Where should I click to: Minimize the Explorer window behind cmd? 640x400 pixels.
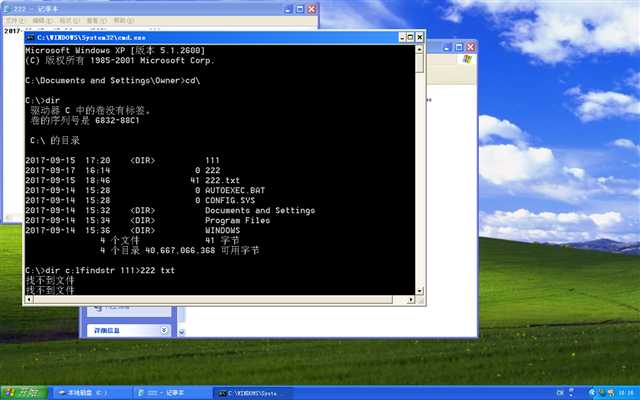(x=447, y=47)
